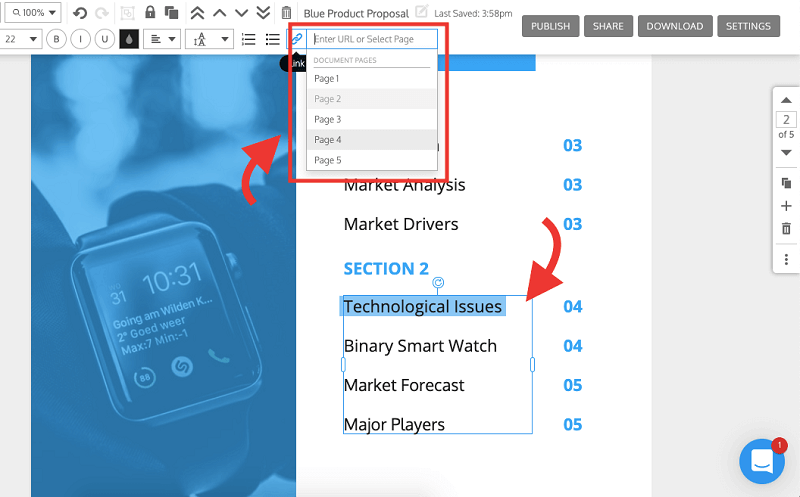
Task: Open text alignment dropdown
Action: pos(162,39)
